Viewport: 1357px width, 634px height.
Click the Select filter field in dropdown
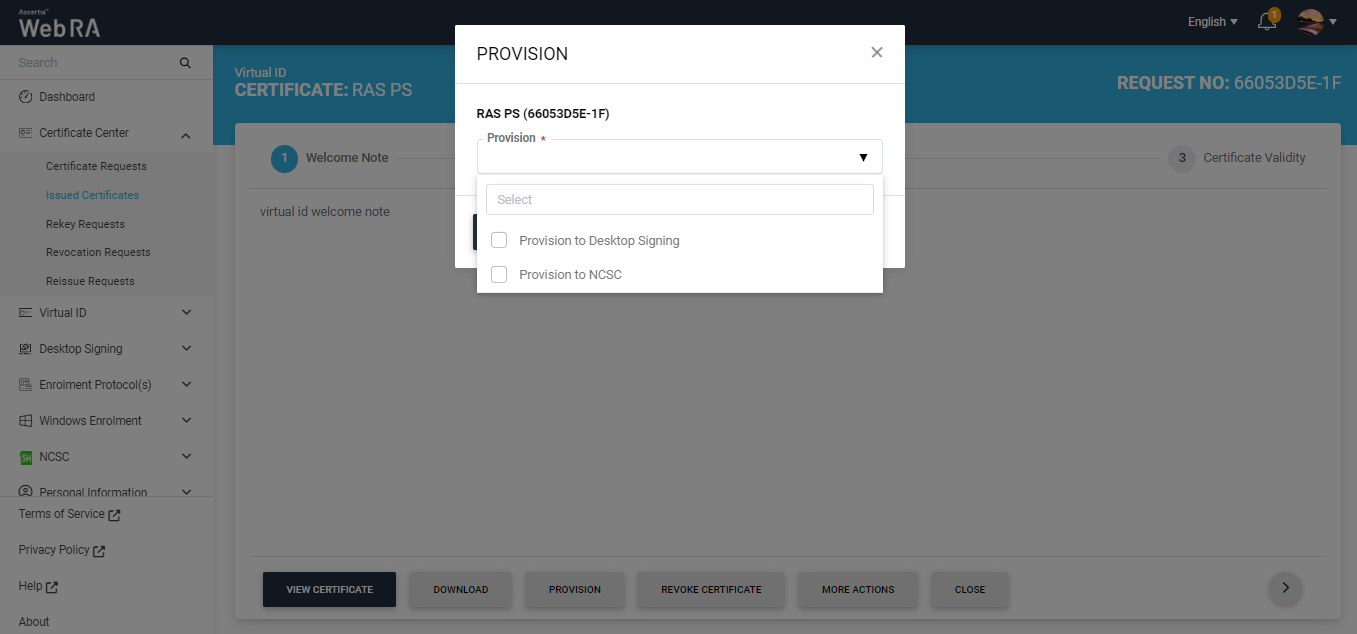click(x=679, y=199)
